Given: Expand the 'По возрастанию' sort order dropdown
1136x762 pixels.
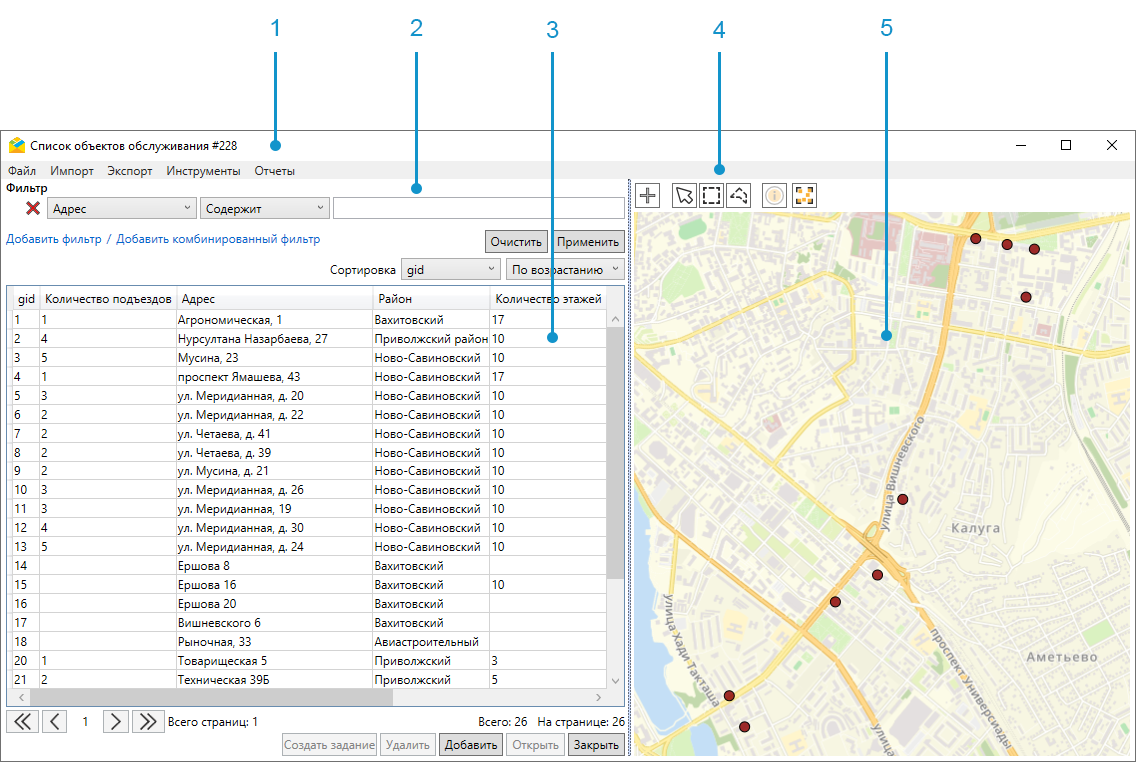Looking at the screenshot, I should pyautogui.click(x=565, y=270).
